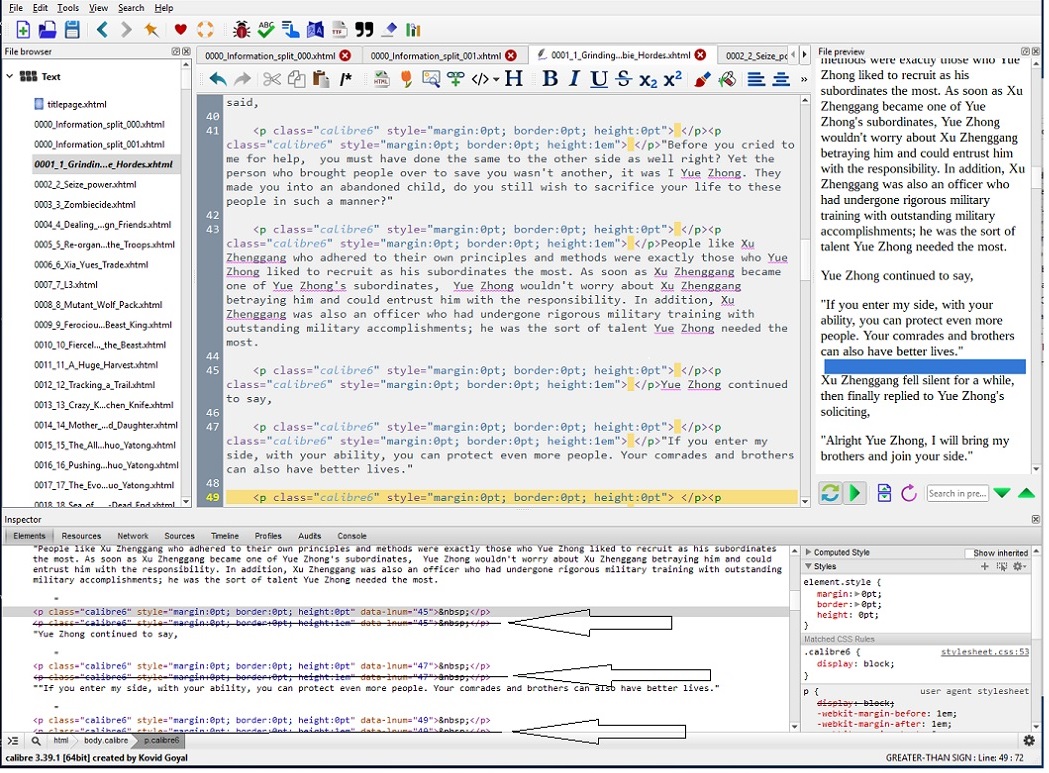
Task: Insert an image using the picture icon
Action: click(x=431, y=79)
